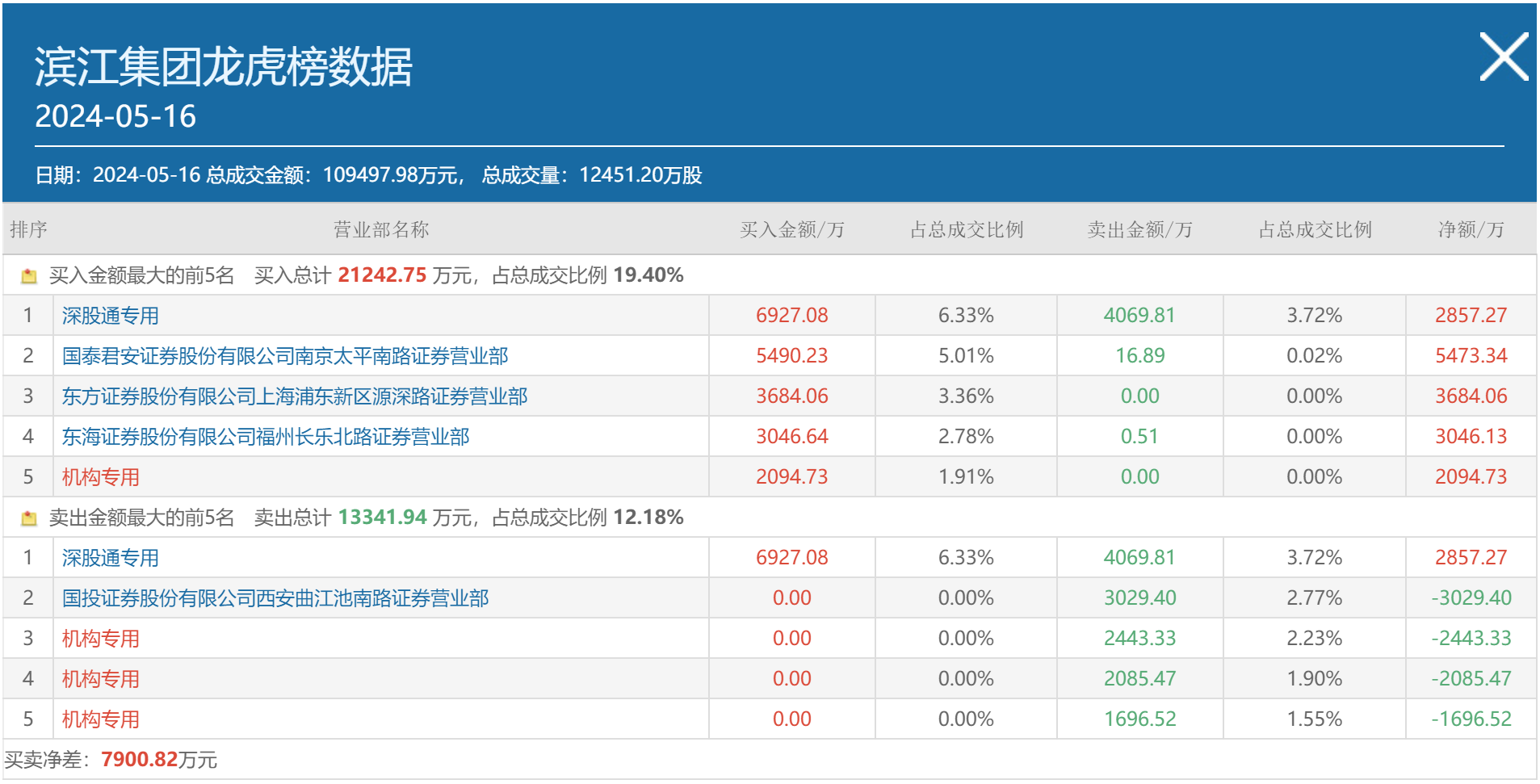
Task: Click the 买入金额/万 column header
Action: click(792, 230)
